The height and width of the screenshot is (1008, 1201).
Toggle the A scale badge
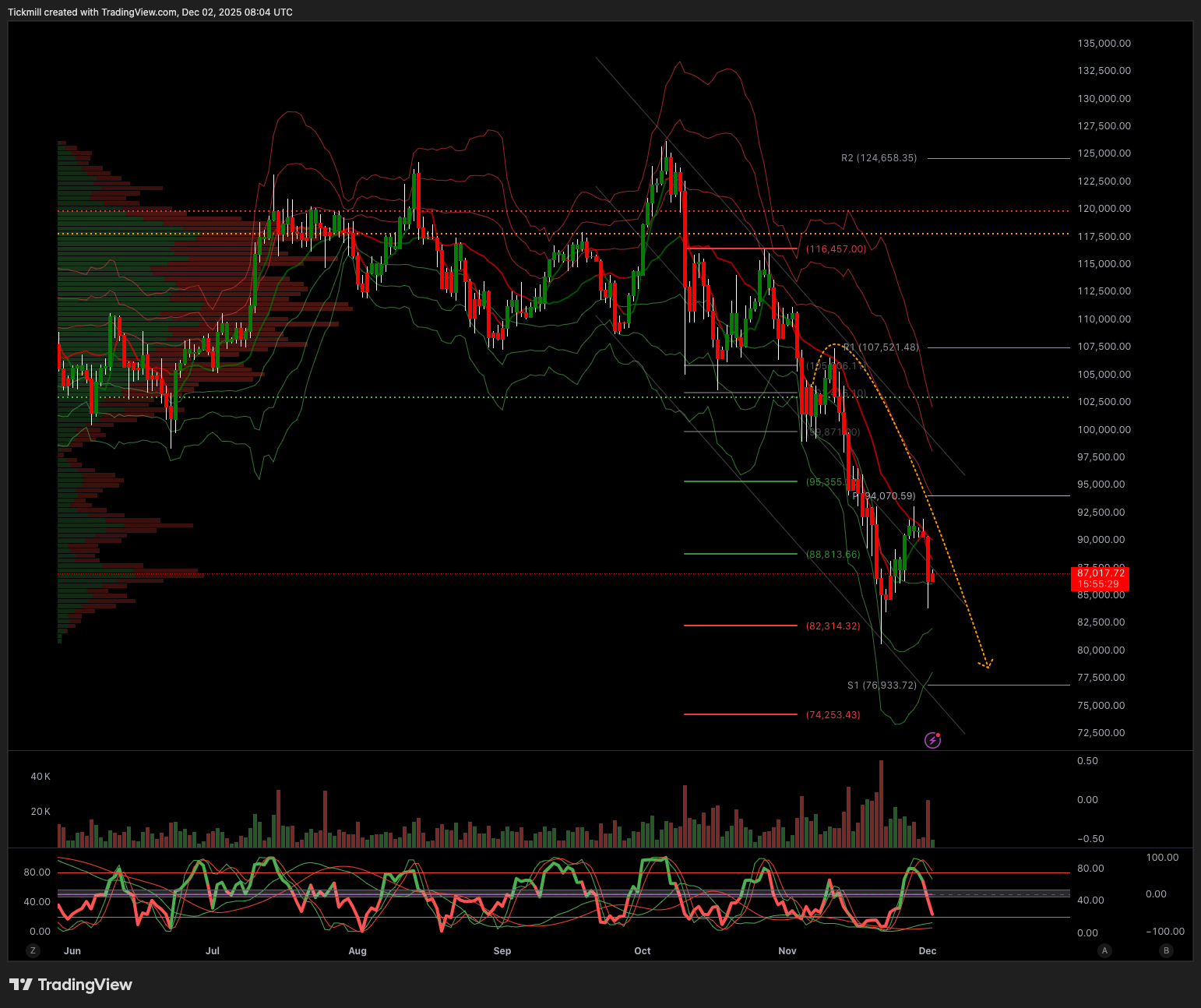(x=1104, y=950)
